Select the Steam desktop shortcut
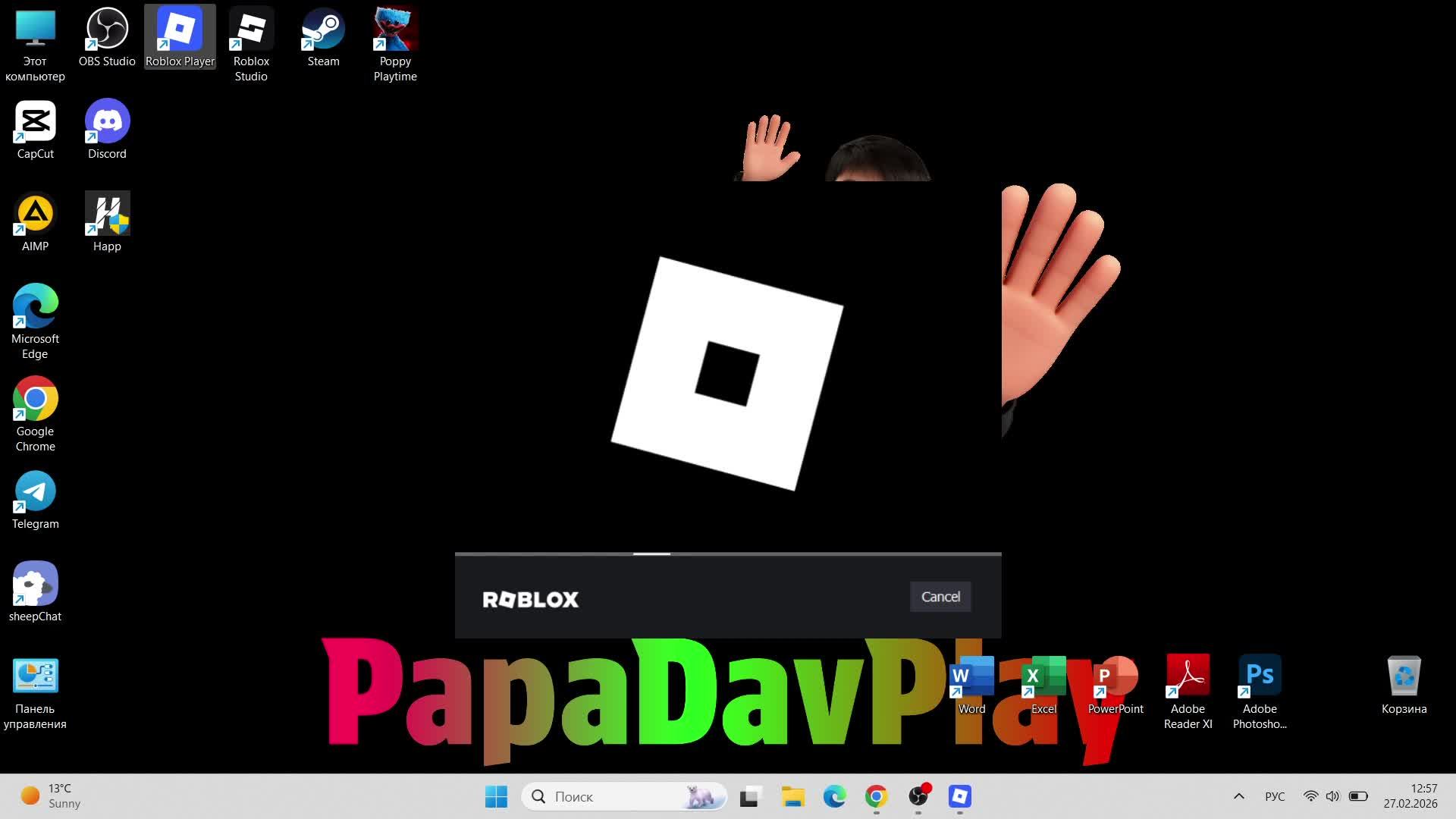This screenshot has height=819, width=1456. click(323, 30)
